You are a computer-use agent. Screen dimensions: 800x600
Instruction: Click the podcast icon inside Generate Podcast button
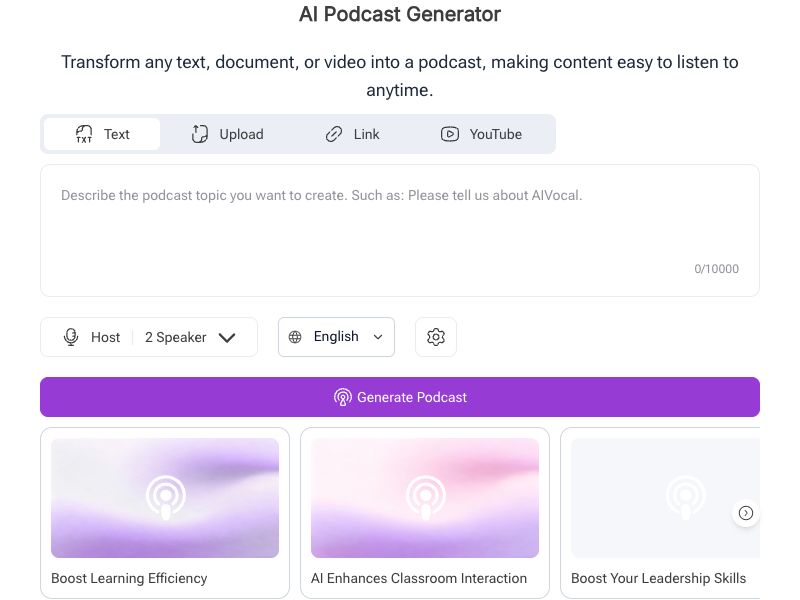pos(343,397)
